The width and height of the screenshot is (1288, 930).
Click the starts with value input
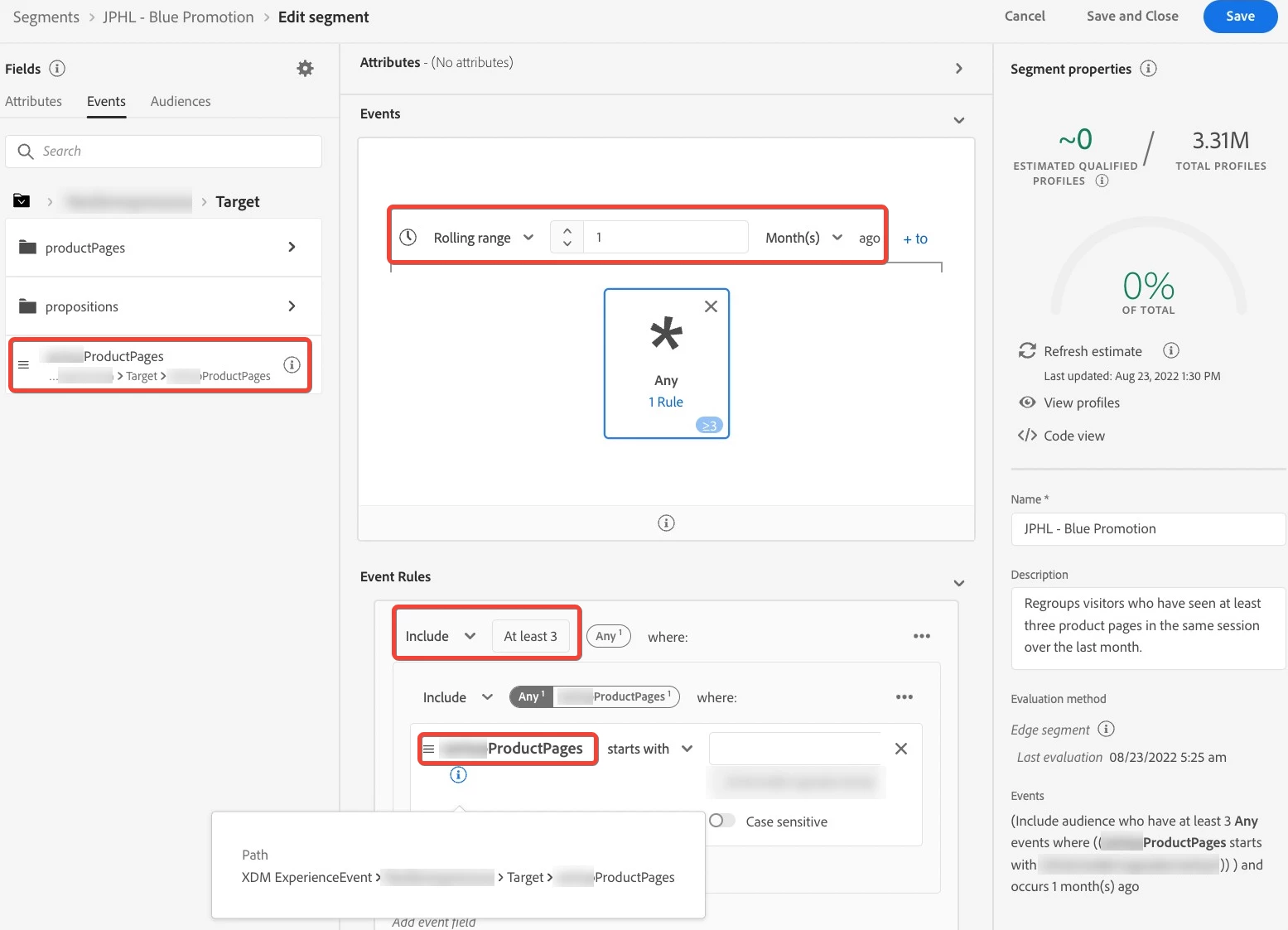point(796,749)
